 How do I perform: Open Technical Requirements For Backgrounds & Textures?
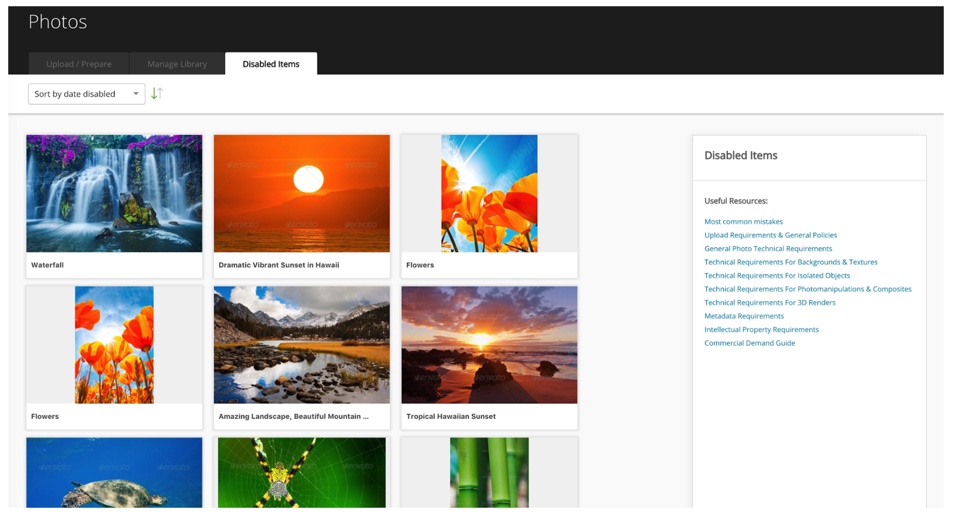click(x=791, y=262)
